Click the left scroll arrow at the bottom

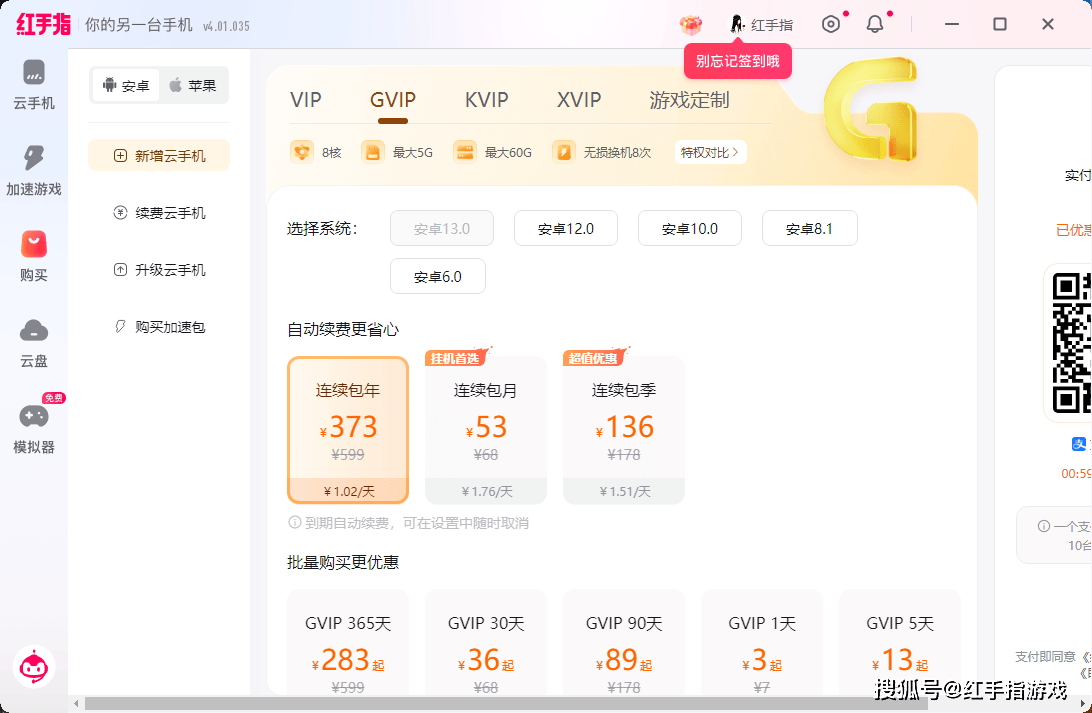tap(76, 704)
